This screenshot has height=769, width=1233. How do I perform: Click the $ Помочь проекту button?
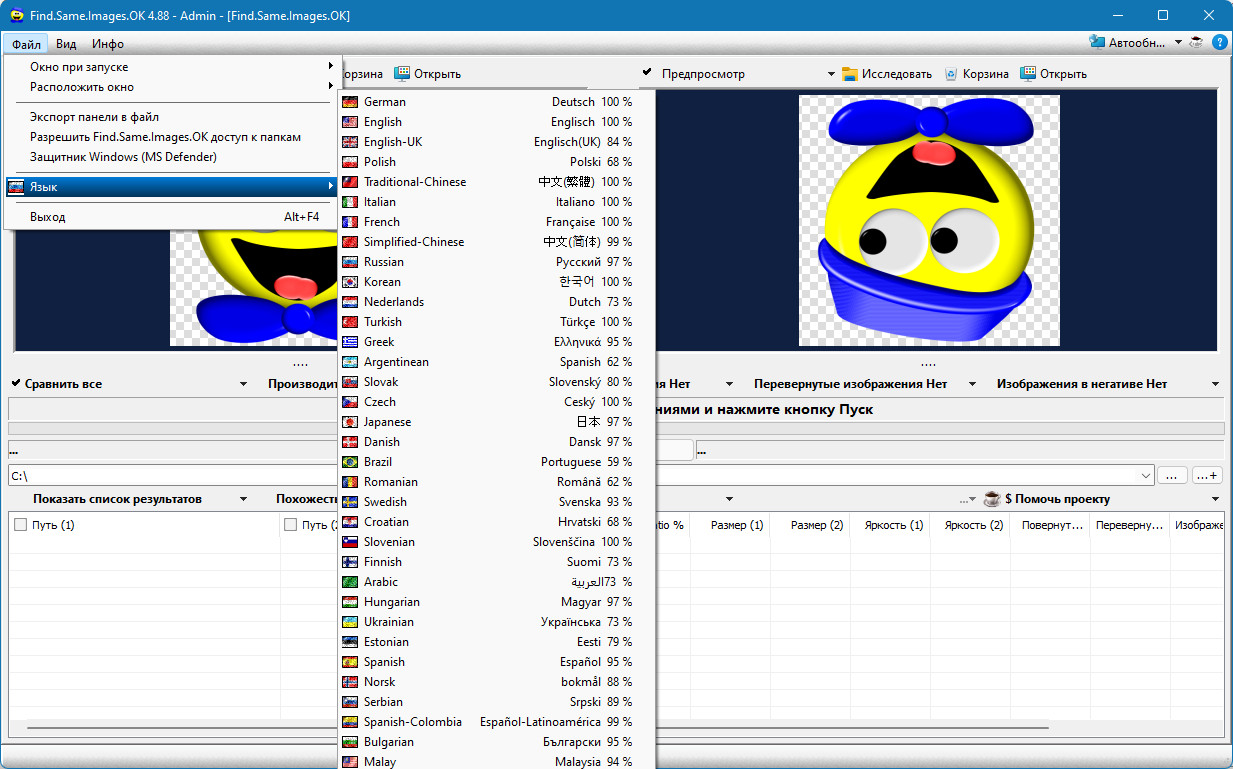1057,499
